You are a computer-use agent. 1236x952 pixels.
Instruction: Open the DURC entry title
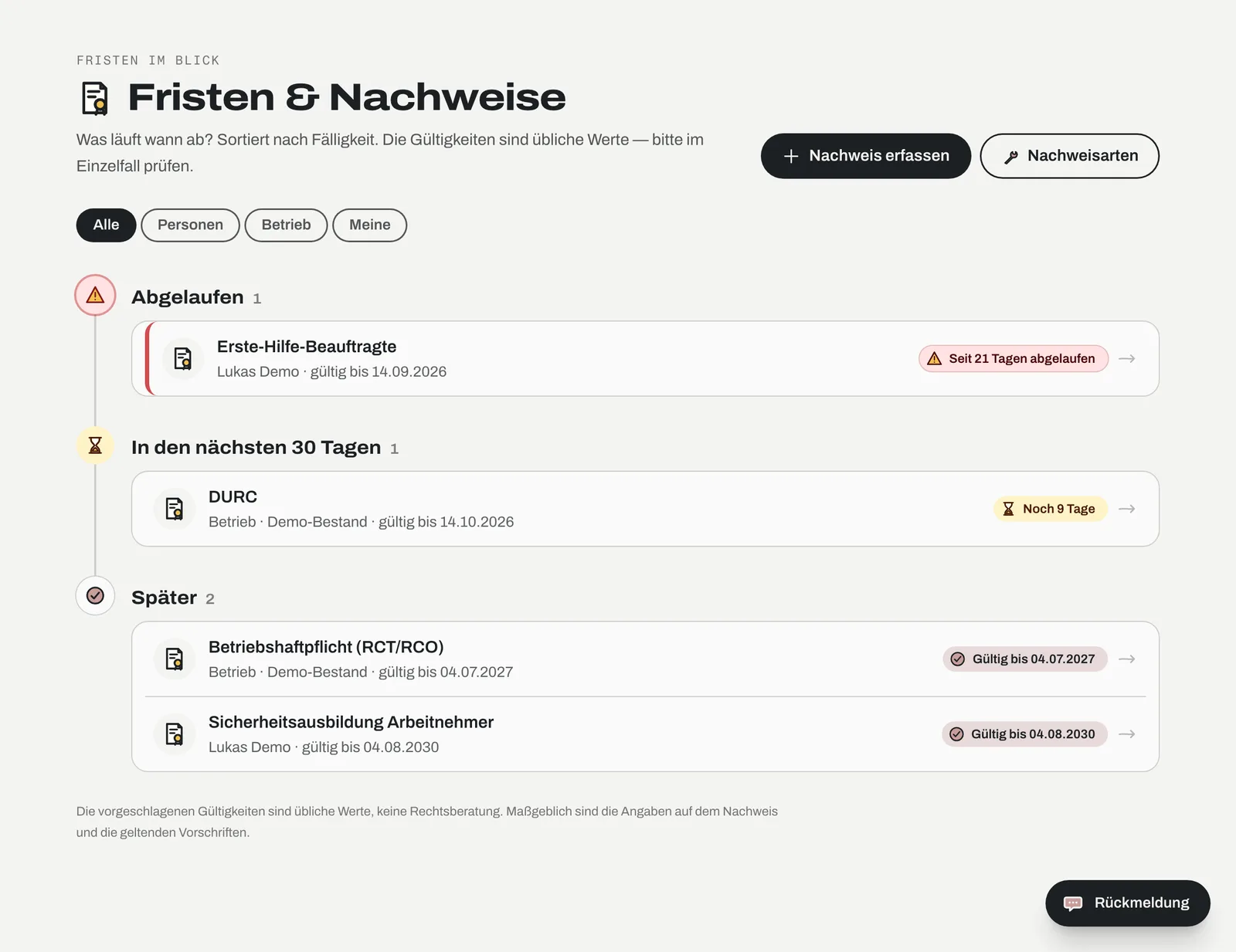[233, 496]
